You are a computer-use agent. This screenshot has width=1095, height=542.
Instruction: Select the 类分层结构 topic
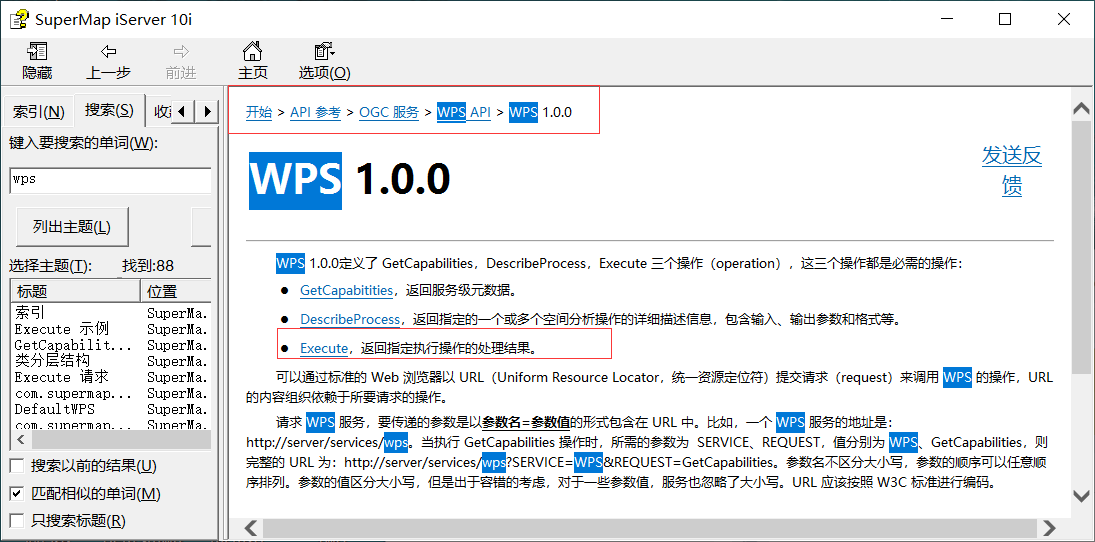click(x=52, y=361)
